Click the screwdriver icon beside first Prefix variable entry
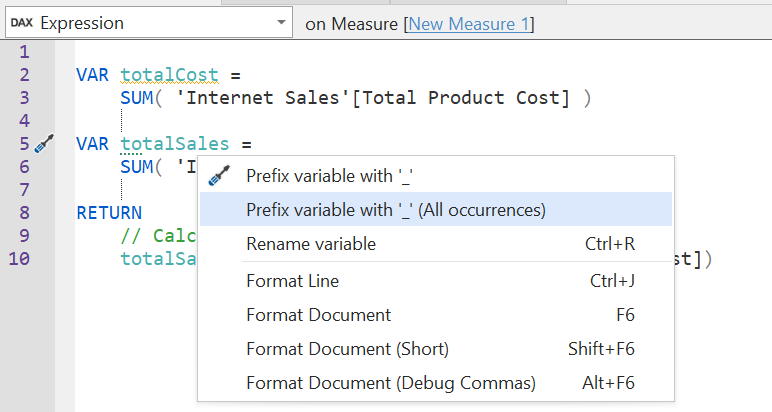 219,176
